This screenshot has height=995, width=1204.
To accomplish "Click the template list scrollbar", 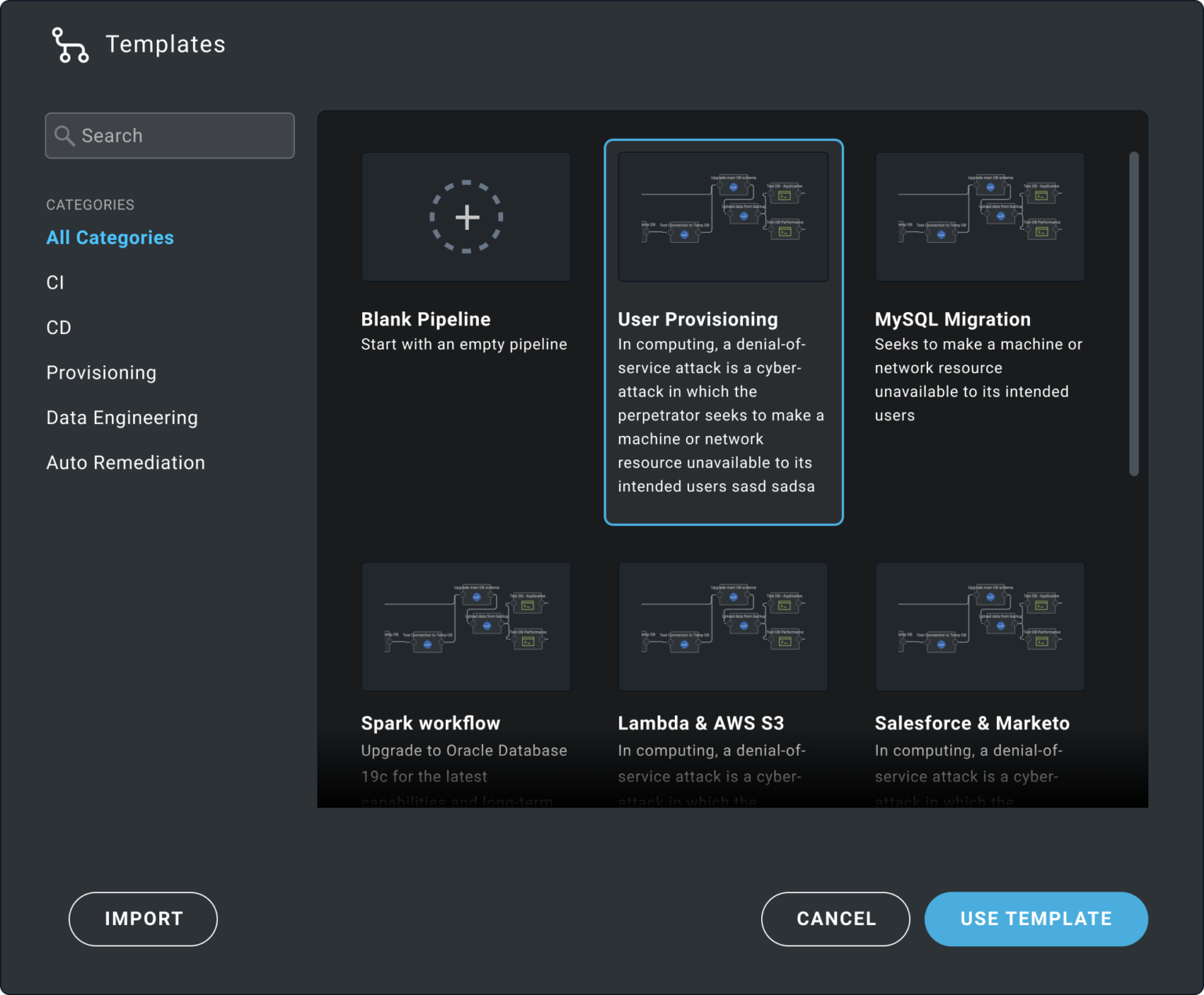I will (1132, 314).
